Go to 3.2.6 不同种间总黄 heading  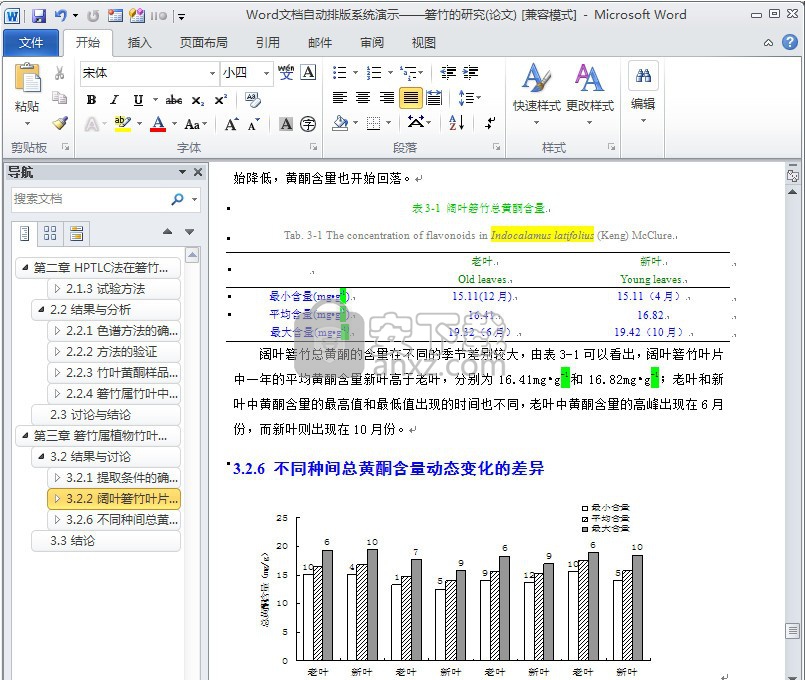tap(114, 519)
